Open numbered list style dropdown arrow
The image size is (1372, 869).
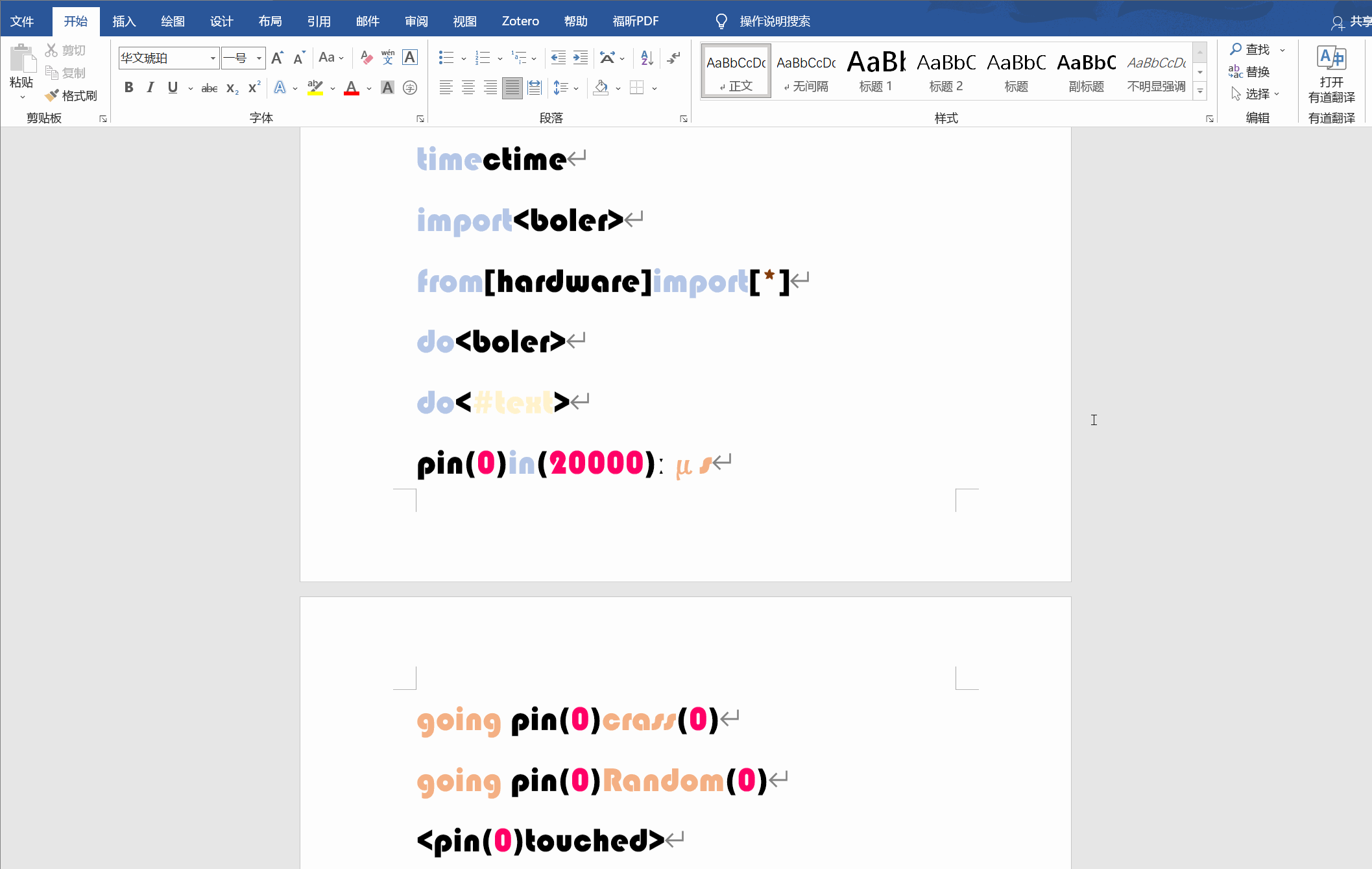500,58
